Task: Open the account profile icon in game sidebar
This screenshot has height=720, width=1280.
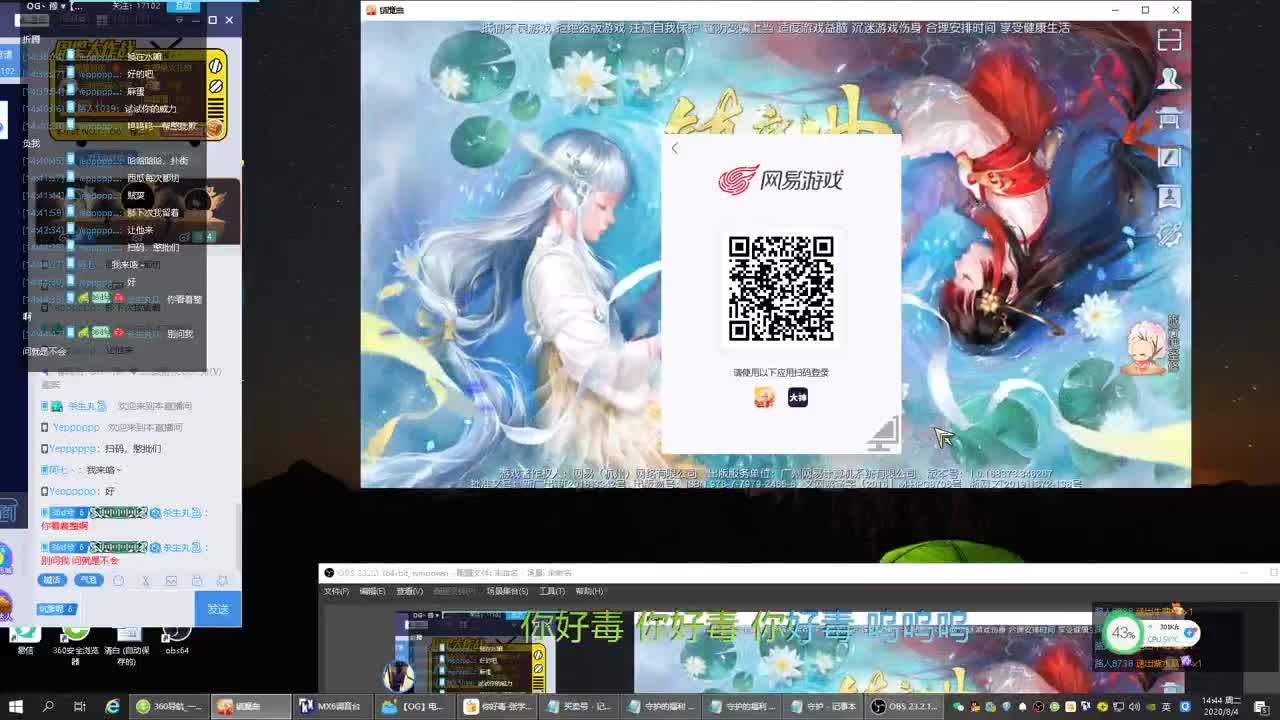Action: click(1169, 79)
